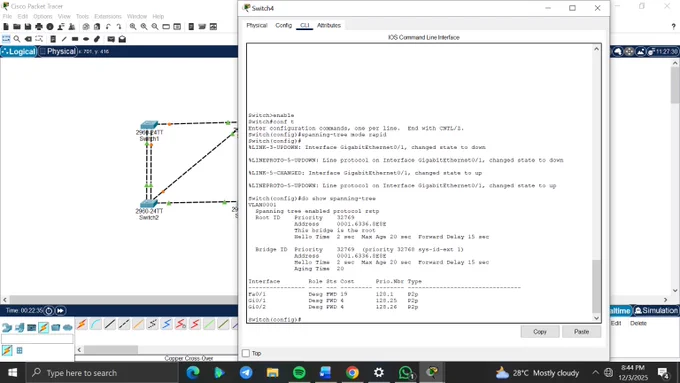This screenshot has width=680, height=383.
Task: Click the Inspect magnifying glass tool
Action: (x=17, y=39)
